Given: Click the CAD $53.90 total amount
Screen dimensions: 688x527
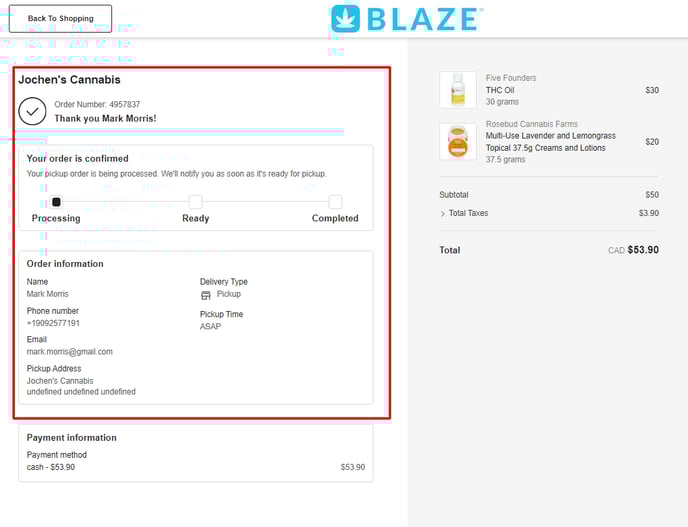Looking at the screenshot, I should 633,250.
